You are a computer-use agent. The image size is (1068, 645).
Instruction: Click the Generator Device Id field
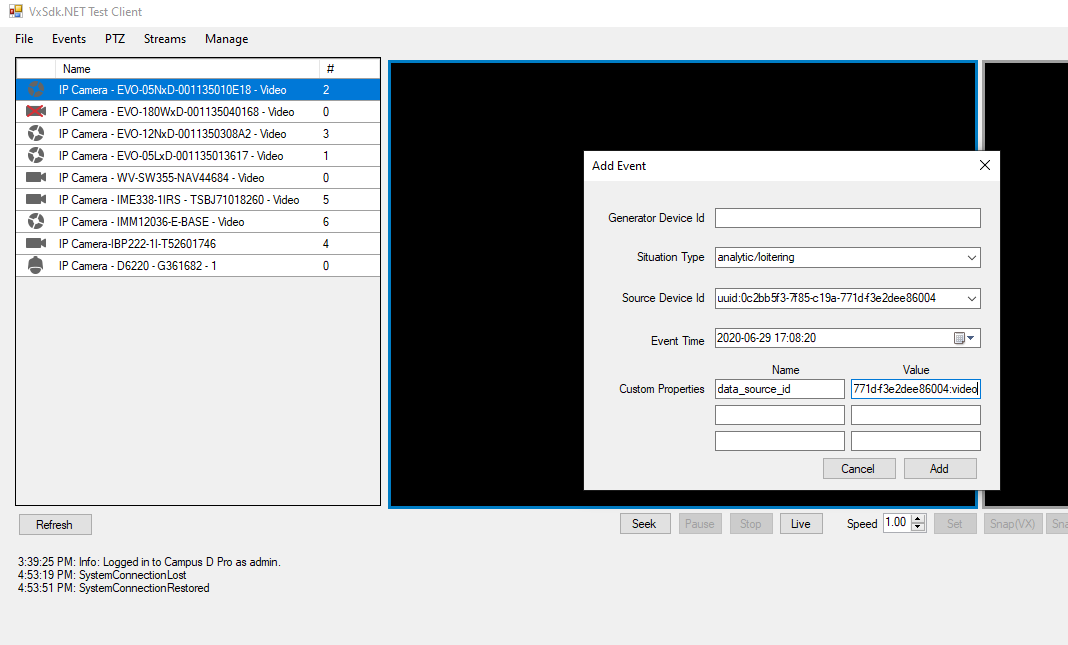[847, 218]
